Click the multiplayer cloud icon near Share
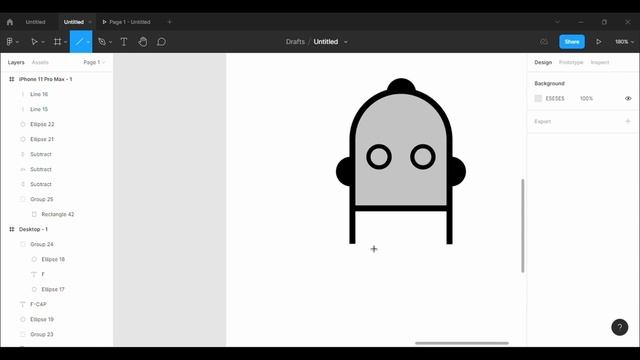The width and height of the screenshot is (640, 360). (x=544, y=42)
